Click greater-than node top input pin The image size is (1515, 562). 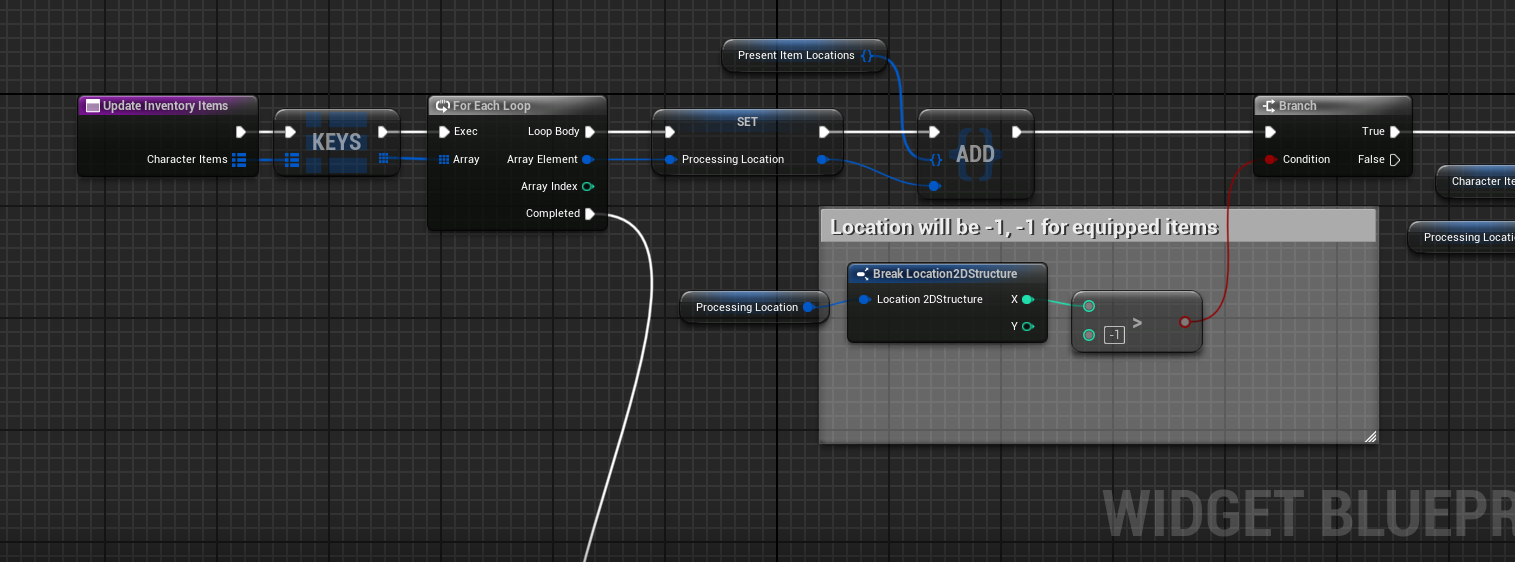click(1089, 306)
